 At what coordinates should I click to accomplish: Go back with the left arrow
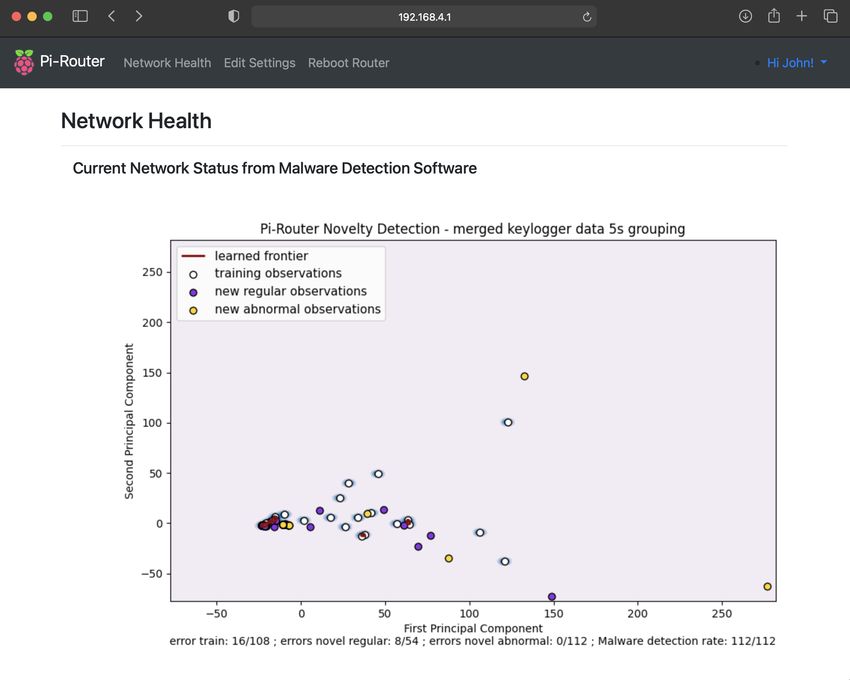[112, 16]
